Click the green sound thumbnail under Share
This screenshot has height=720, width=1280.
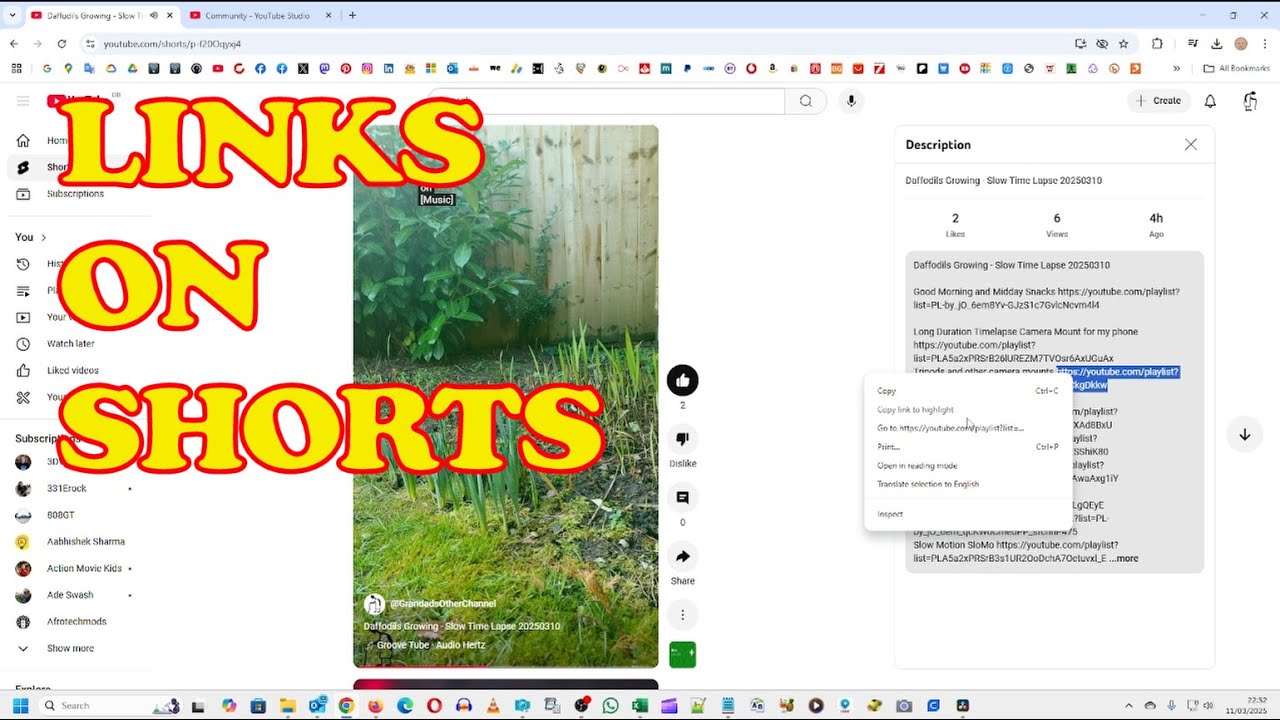coord(682,655)
